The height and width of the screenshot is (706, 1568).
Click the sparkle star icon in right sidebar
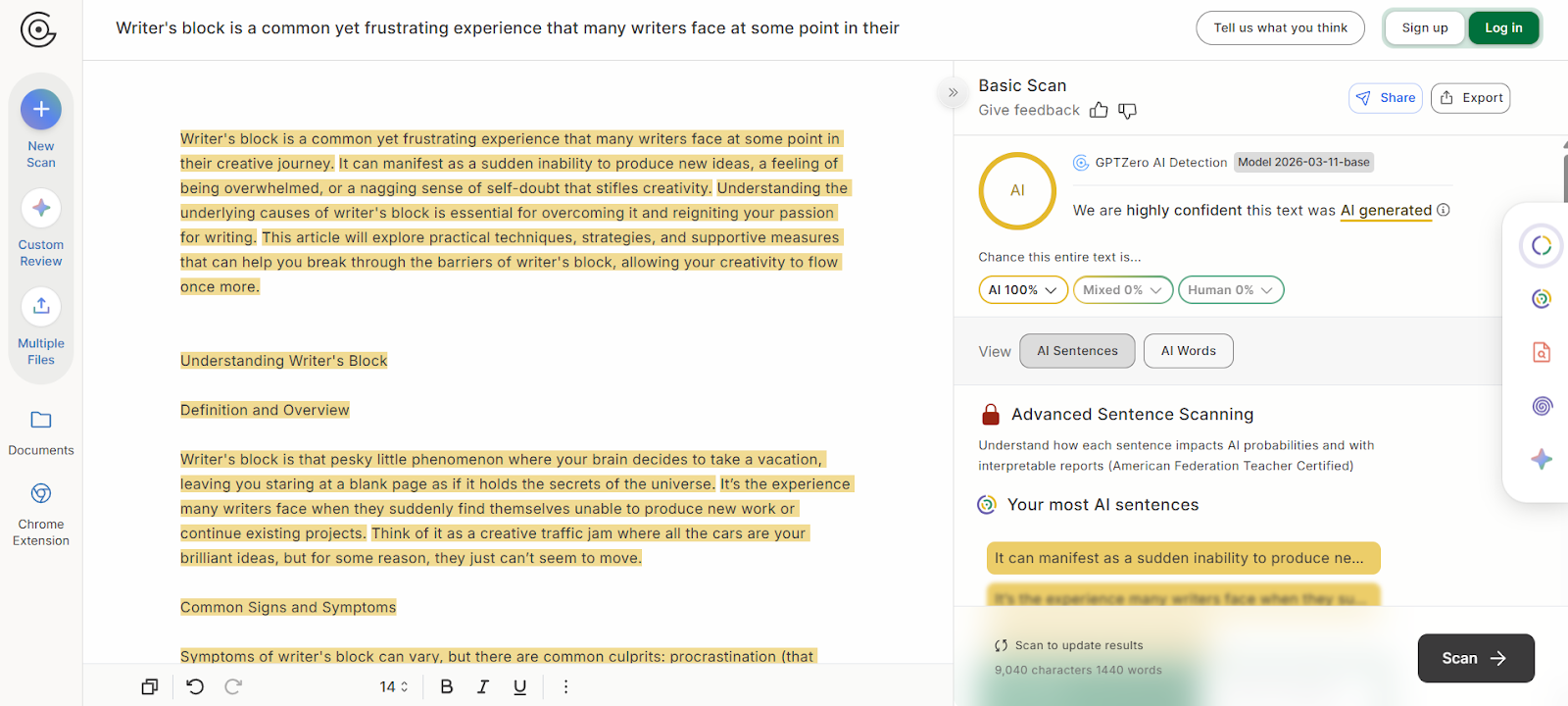click(1542, 459)
